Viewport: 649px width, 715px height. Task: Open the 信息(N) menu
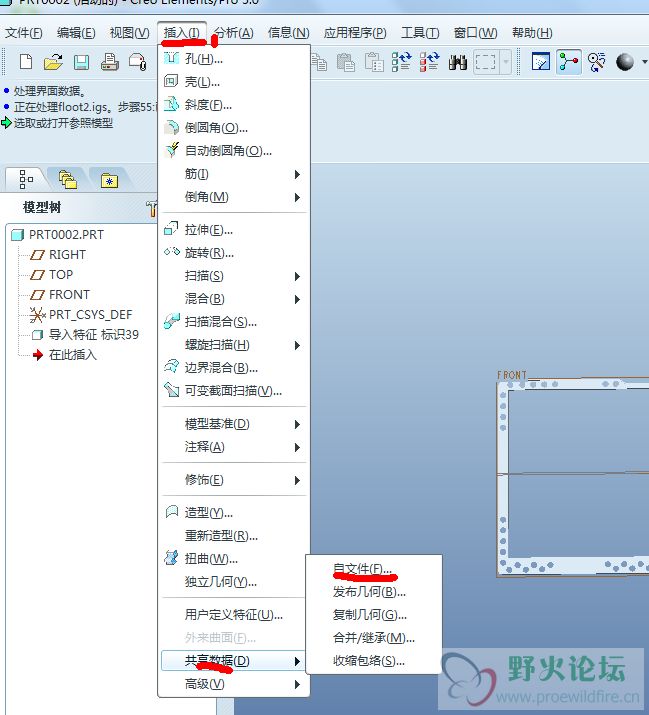[289, 33]
